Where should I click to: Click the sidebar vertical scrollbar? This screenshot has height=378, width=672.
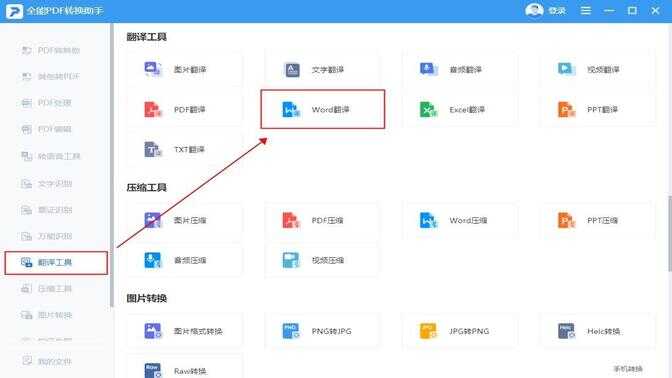click(112, 165)
